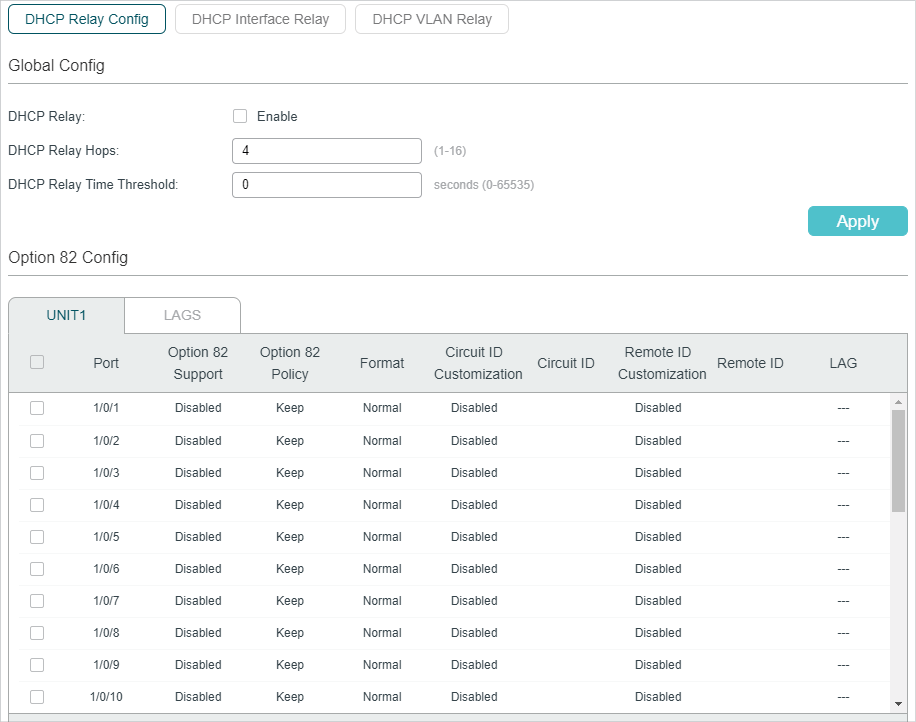Open the DHCP Interface Relay tab

(x=260, y=19)
